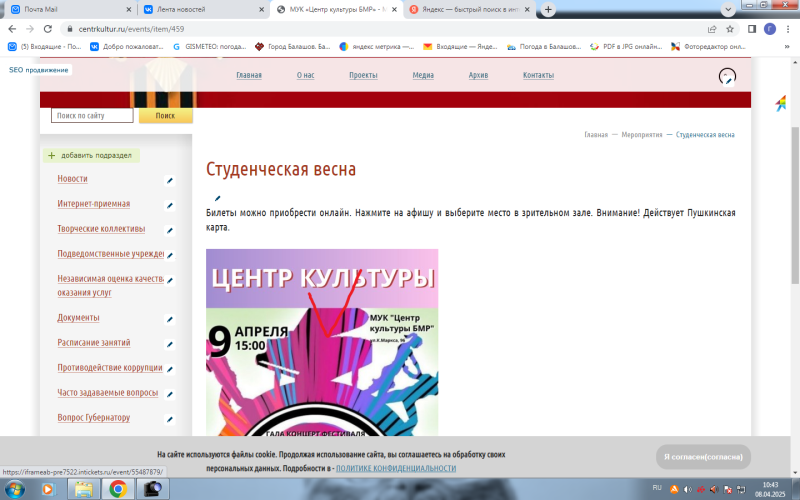The height and width of the screenshot is (500, 800).
Task: Edit the Новости sidebar item pencil icon
Action: coord(170,180)
